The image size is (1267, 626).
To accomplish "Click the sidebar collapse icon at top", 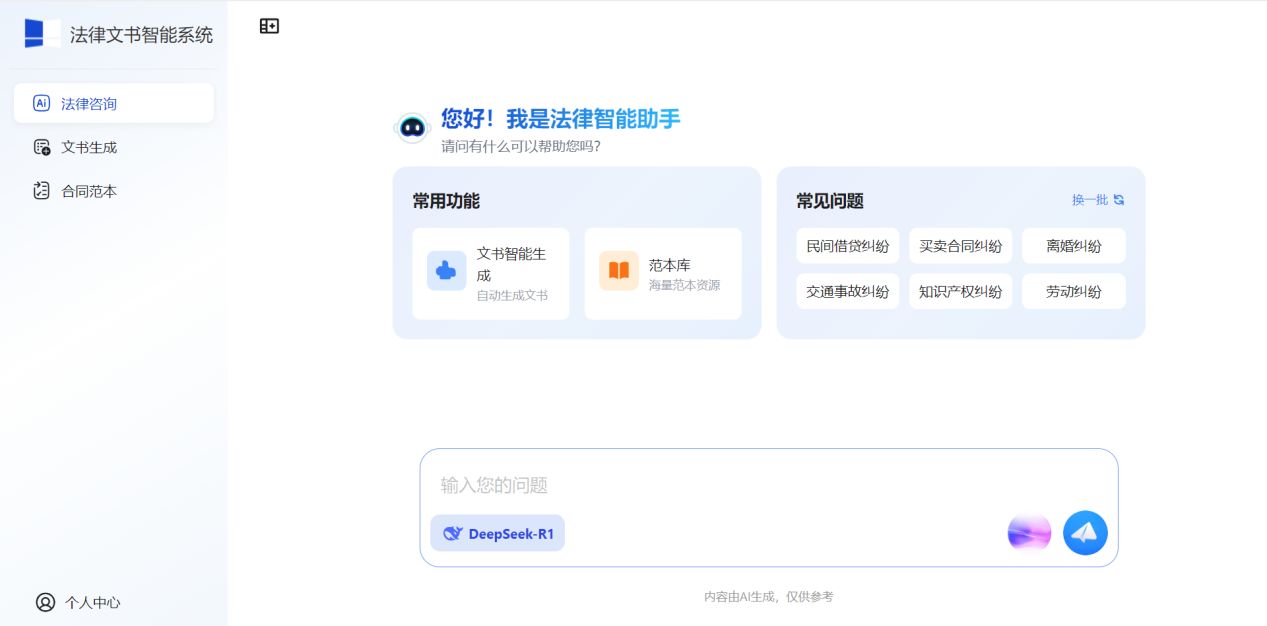I will click(269, 26).
